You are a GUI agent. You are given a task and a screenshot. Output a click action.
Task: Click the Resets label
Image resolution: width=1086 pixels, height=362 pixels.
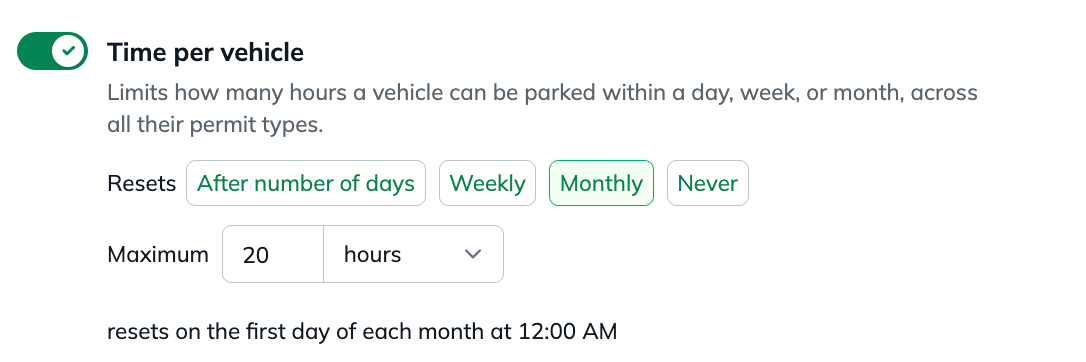pos(142,183)
